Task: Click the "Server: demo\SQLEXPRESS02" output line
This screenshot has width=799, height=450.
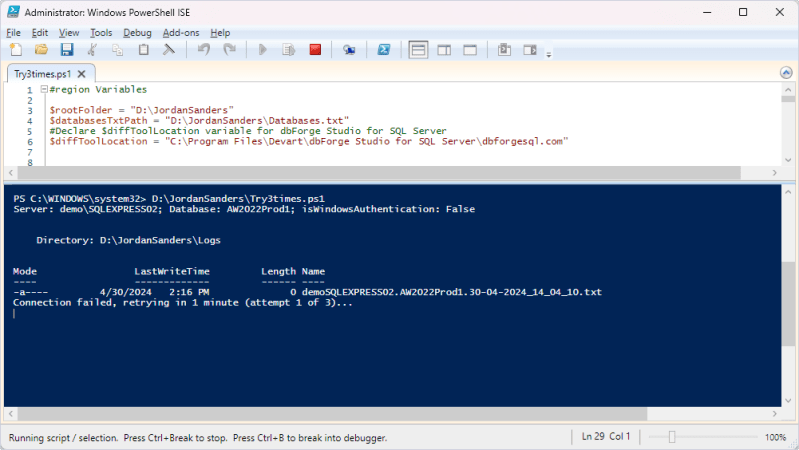Action: 244,209
